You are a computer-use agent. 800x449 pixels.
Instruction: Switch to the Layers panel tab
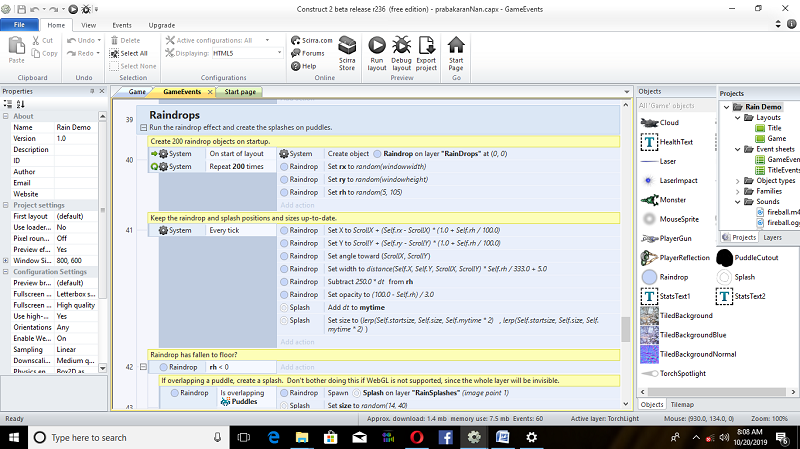click(772, 238)
